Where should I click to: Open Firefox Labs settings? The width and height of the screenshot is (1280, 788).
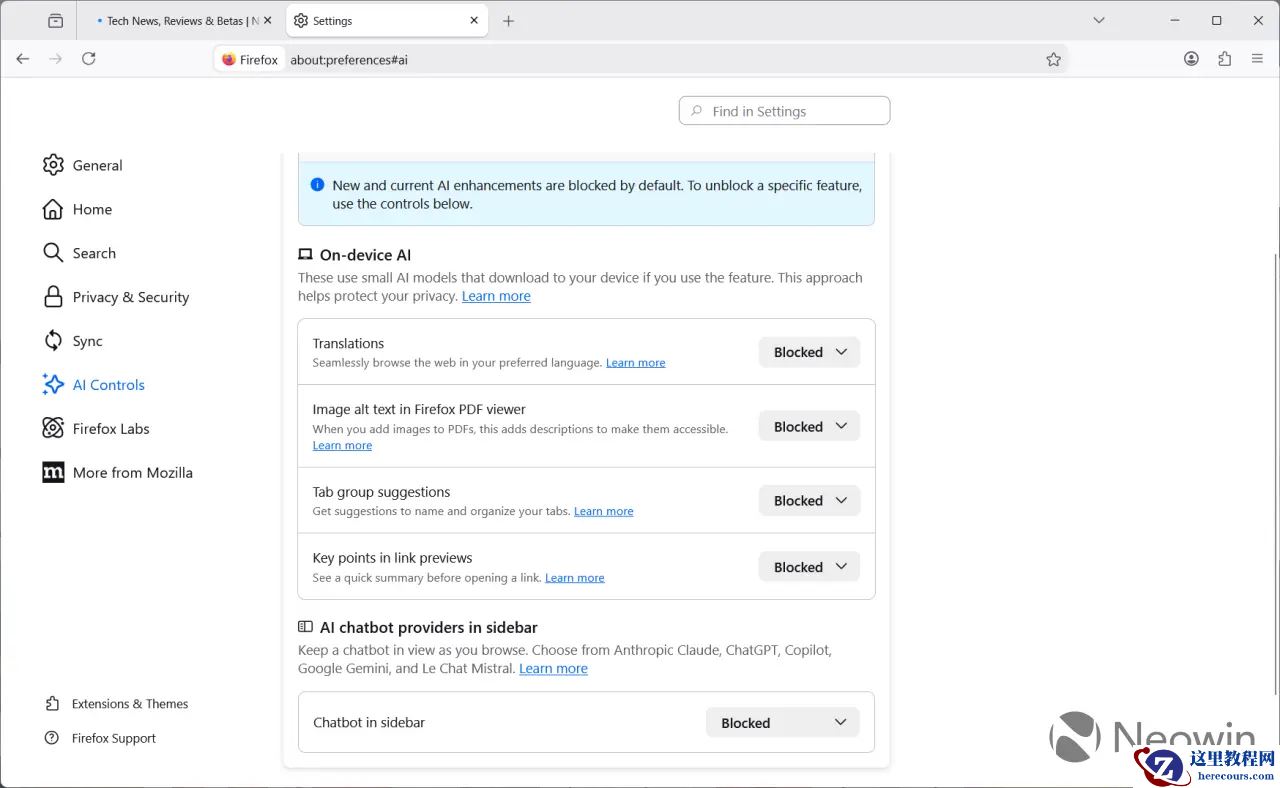(x=110, y=428)
